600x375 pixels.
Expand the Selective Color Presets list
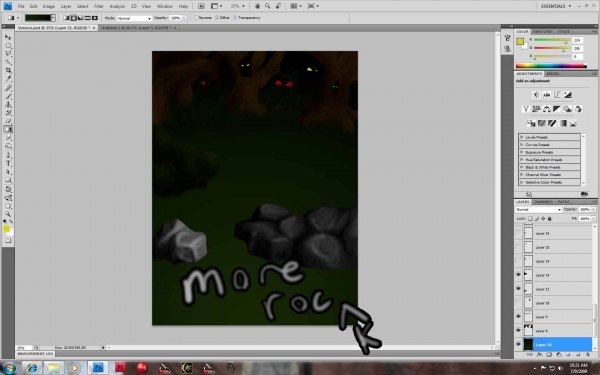[522, 182]
